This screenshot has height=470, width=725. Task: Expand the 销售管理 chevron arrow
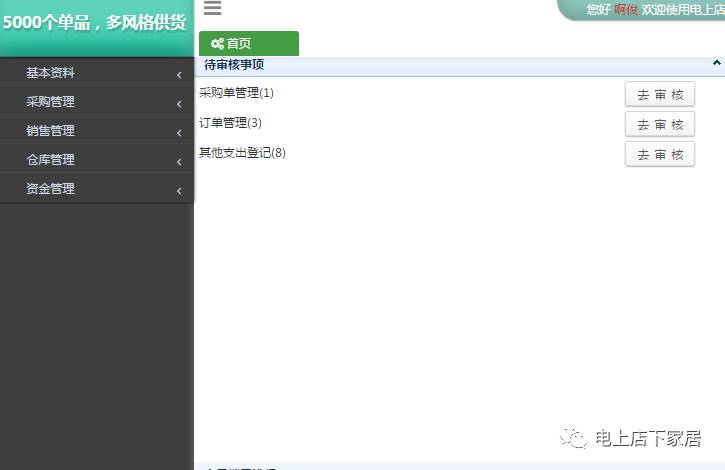click(179, 132)
